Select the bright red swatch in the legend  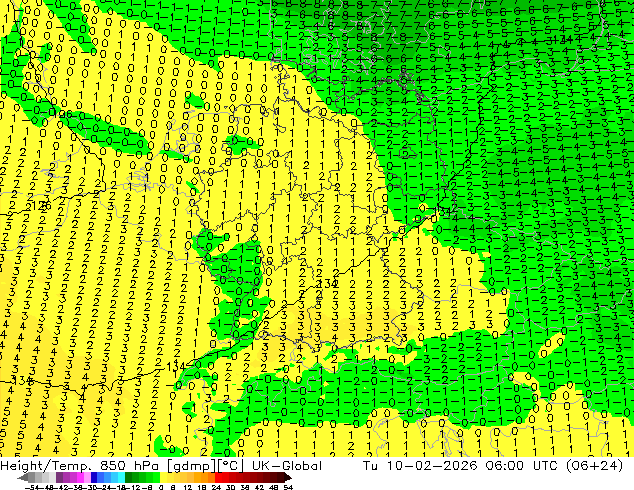tap(218, 477)
